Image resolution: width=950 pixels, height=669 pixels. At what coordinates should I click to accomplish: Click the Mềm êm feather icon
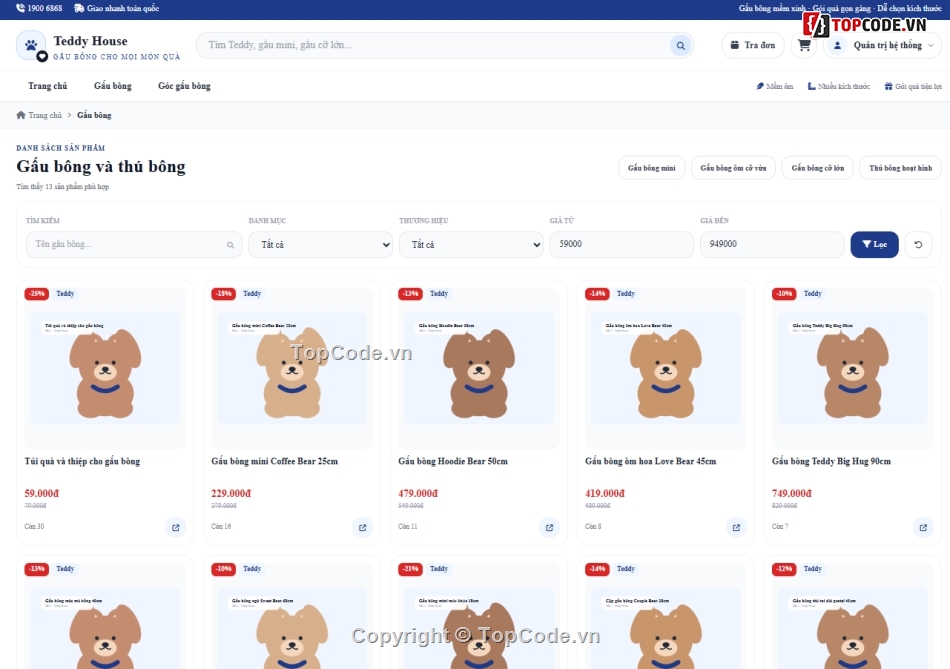point(760,86)
